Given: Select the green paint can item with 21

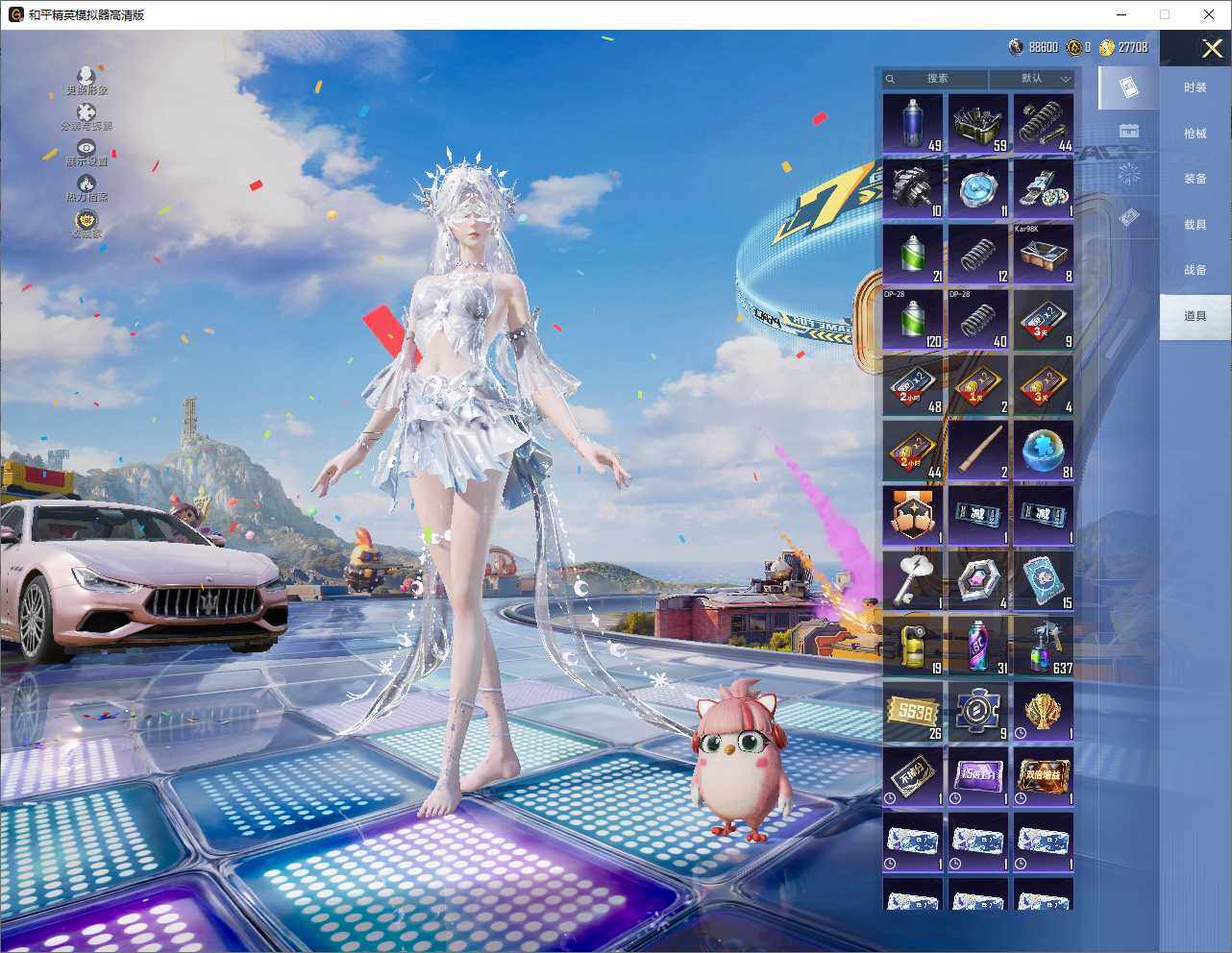Looking at the screenshot, I should coord(913,254).
